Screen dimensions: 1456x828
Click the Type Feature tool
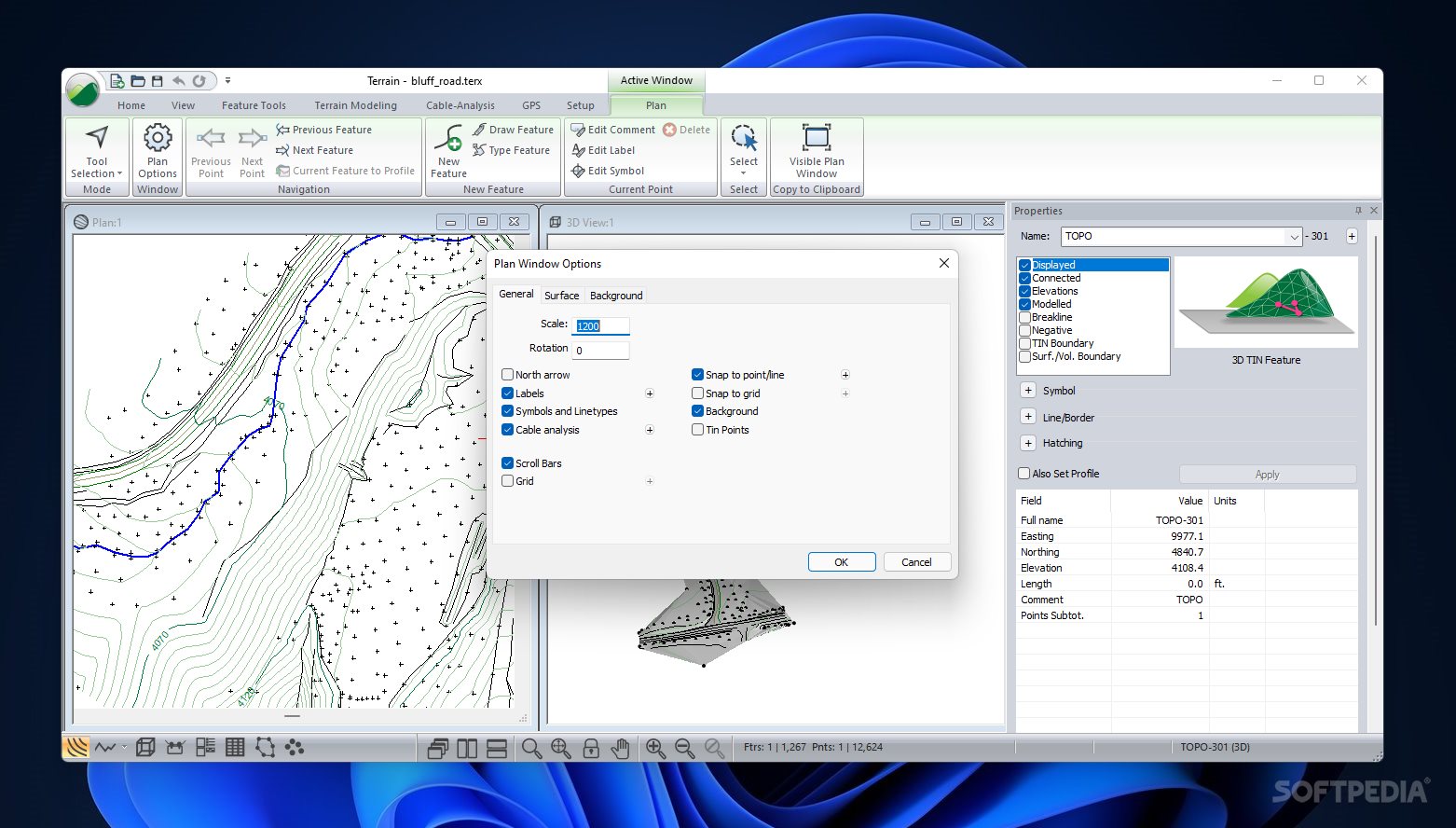(511, 150)
